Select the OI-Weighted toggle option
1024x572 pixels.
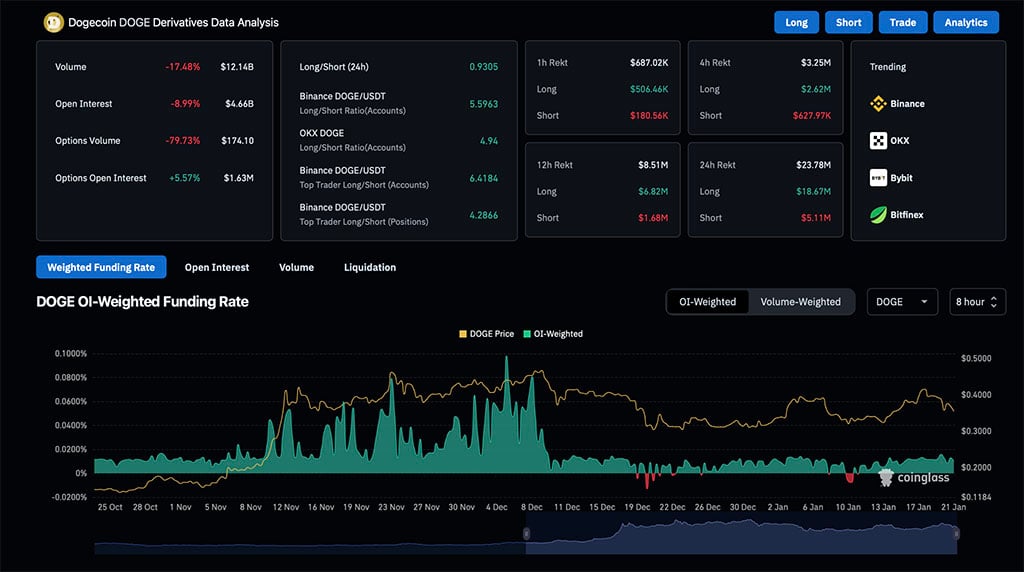tap(707, 302)
